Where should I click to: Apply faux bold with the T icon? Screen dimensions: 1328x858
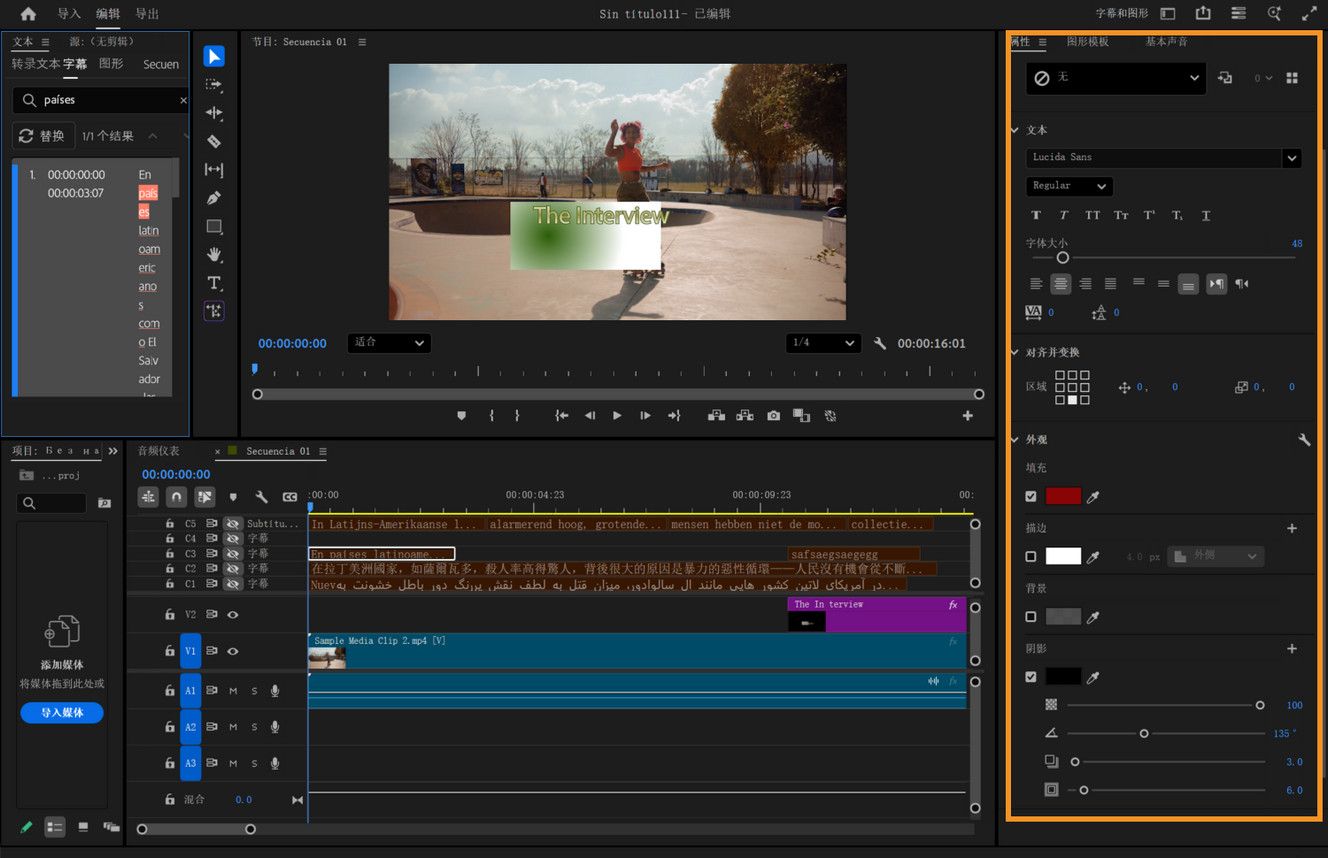click(1037, 215)
